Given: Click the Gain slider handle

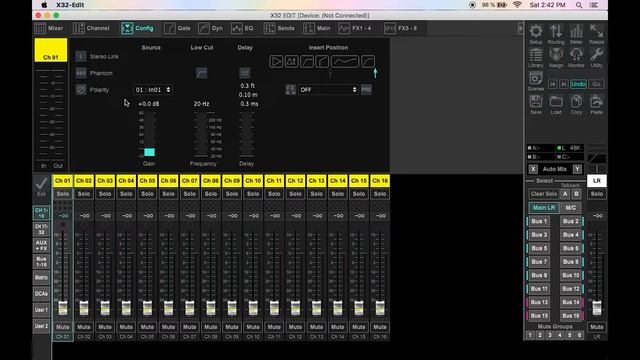Looking at the screenshot, I should 149,152.
